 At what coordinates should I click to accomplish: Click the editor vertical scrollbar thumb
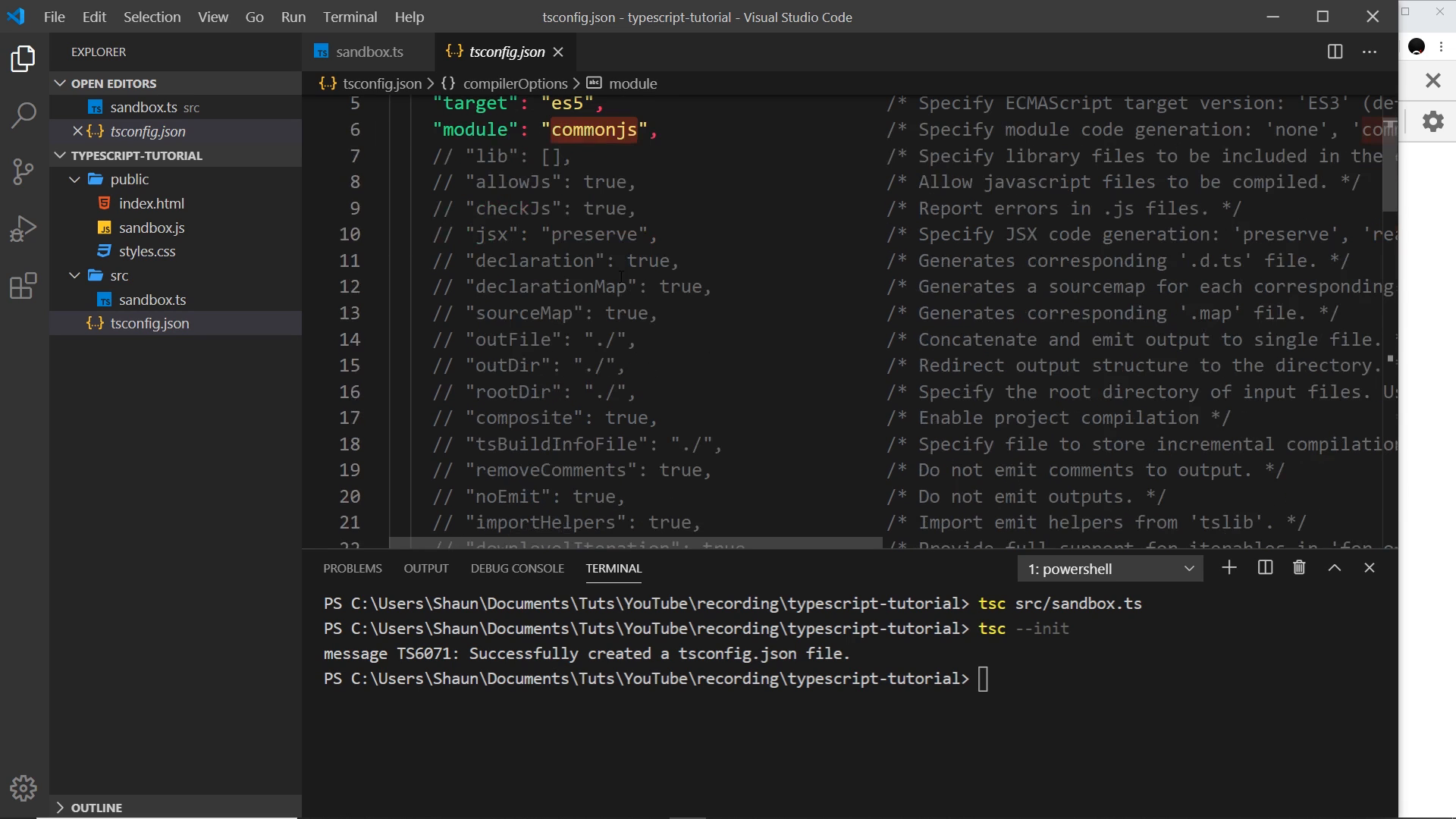(1389, 165)
